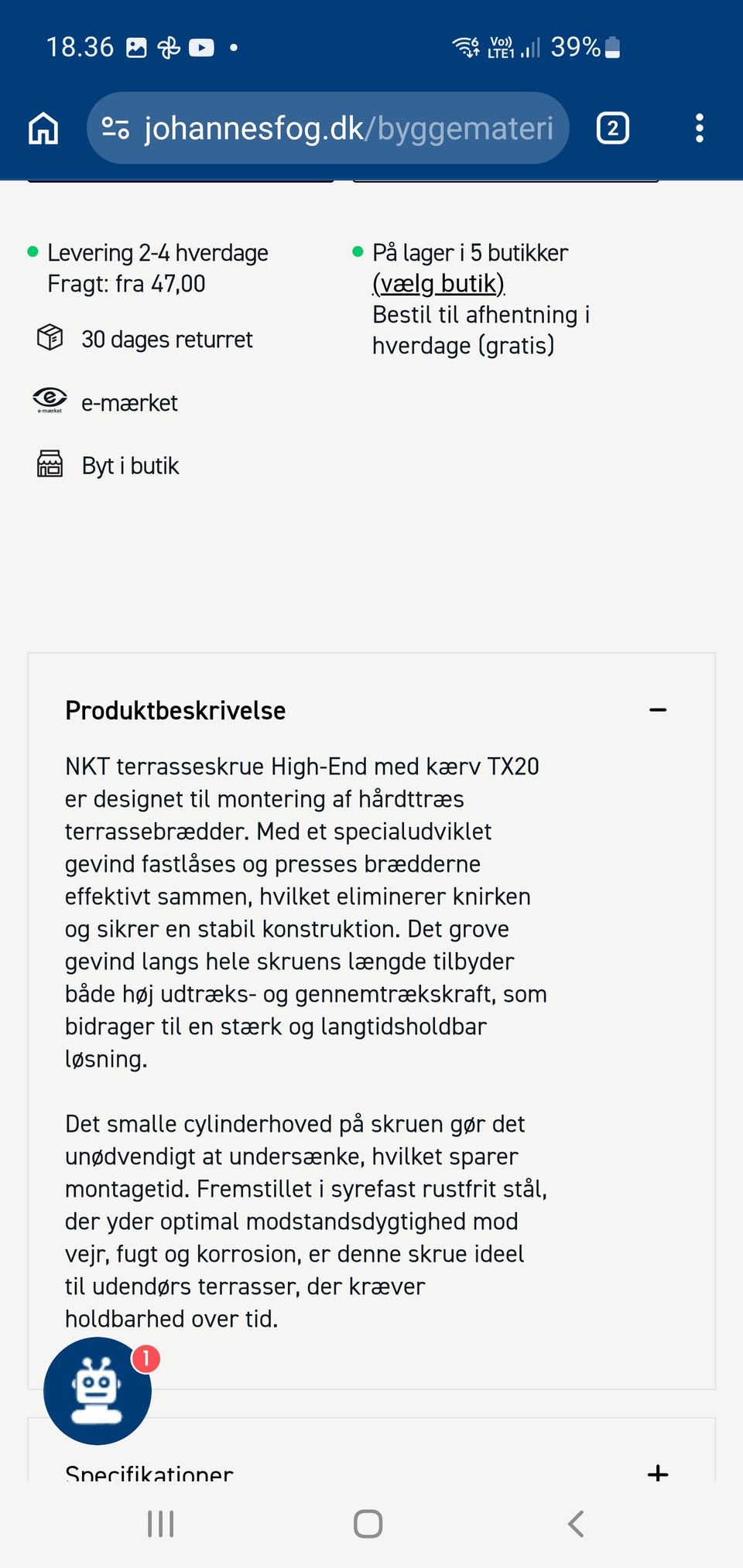Tap the Specifikationer section heading

click(x=149, y=1473)
